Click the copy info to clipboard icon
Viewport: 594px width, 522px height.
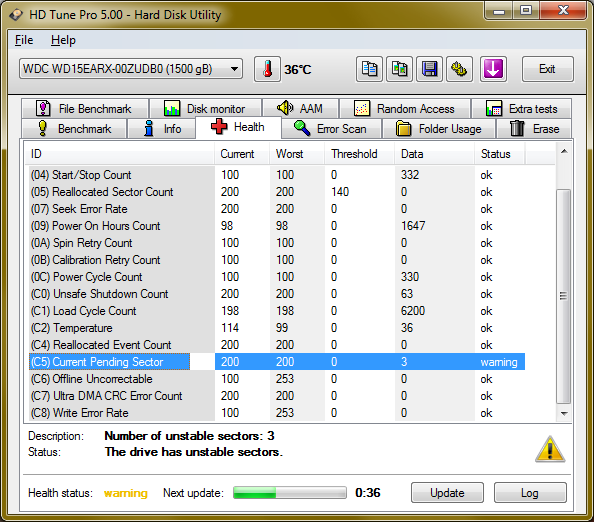point(369,69)
